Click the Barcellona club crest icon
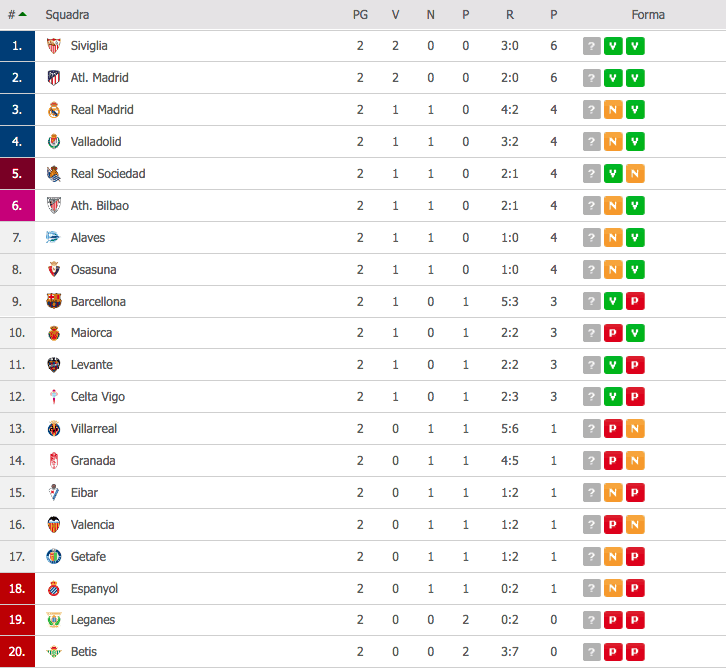 click(x=54, y=301)
